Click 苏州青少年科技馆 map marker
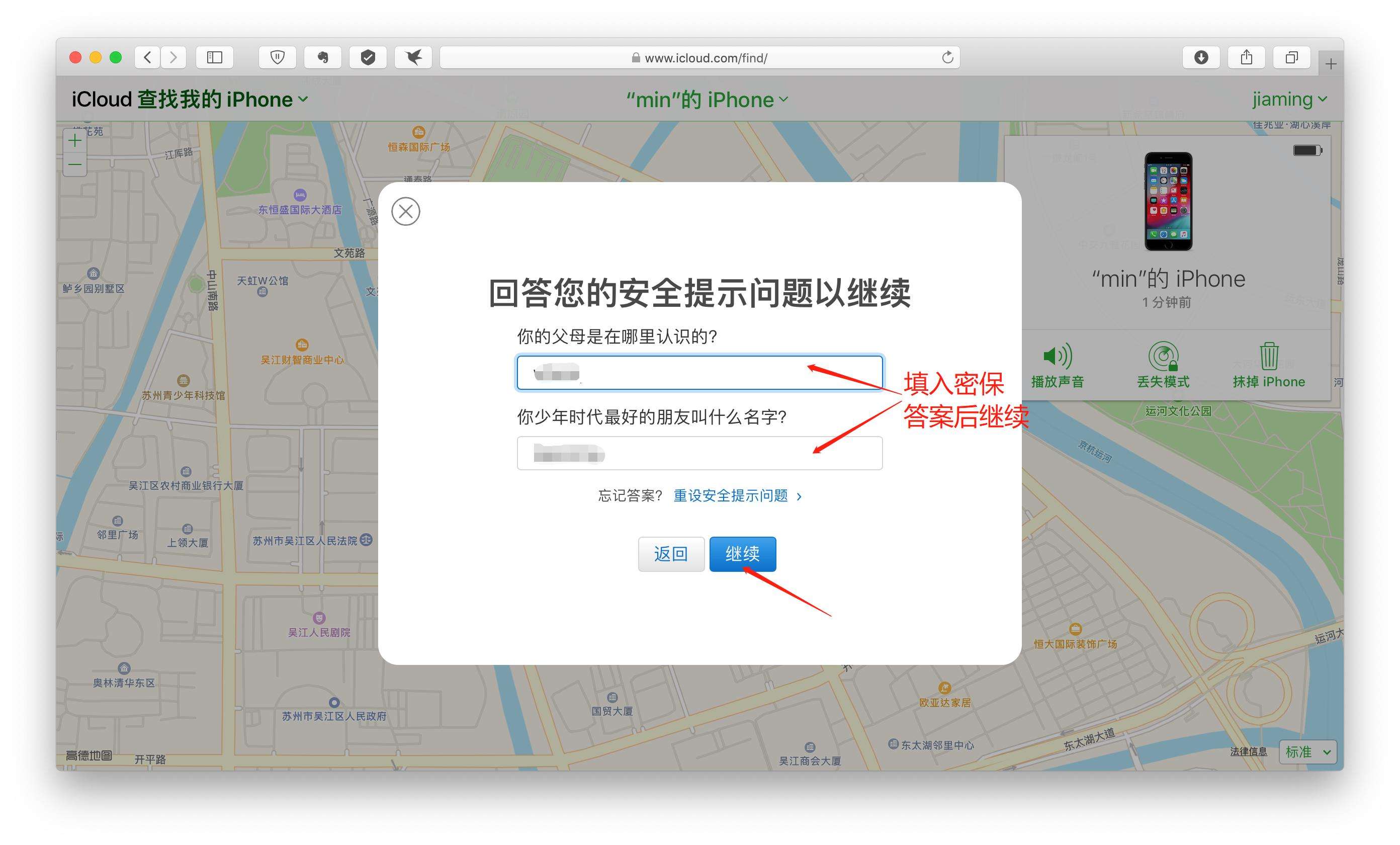1400x845 pixels. coord(183,381)
